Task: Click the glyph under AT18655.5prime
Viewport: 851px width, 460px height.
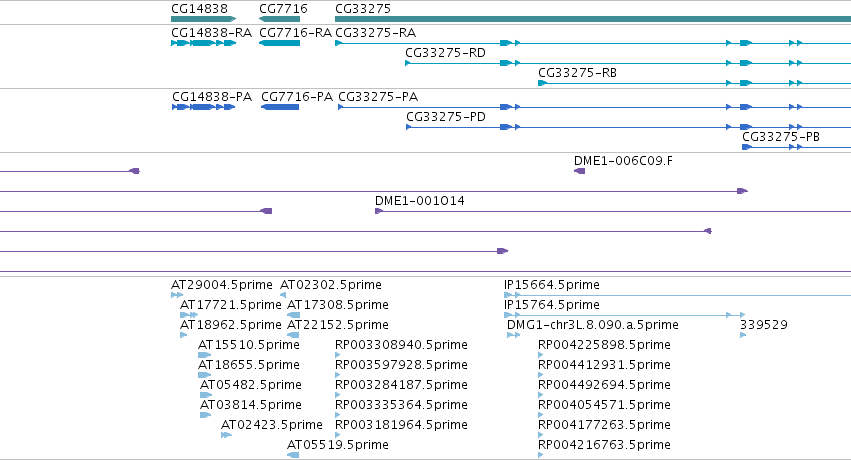Action: (205, 375)
